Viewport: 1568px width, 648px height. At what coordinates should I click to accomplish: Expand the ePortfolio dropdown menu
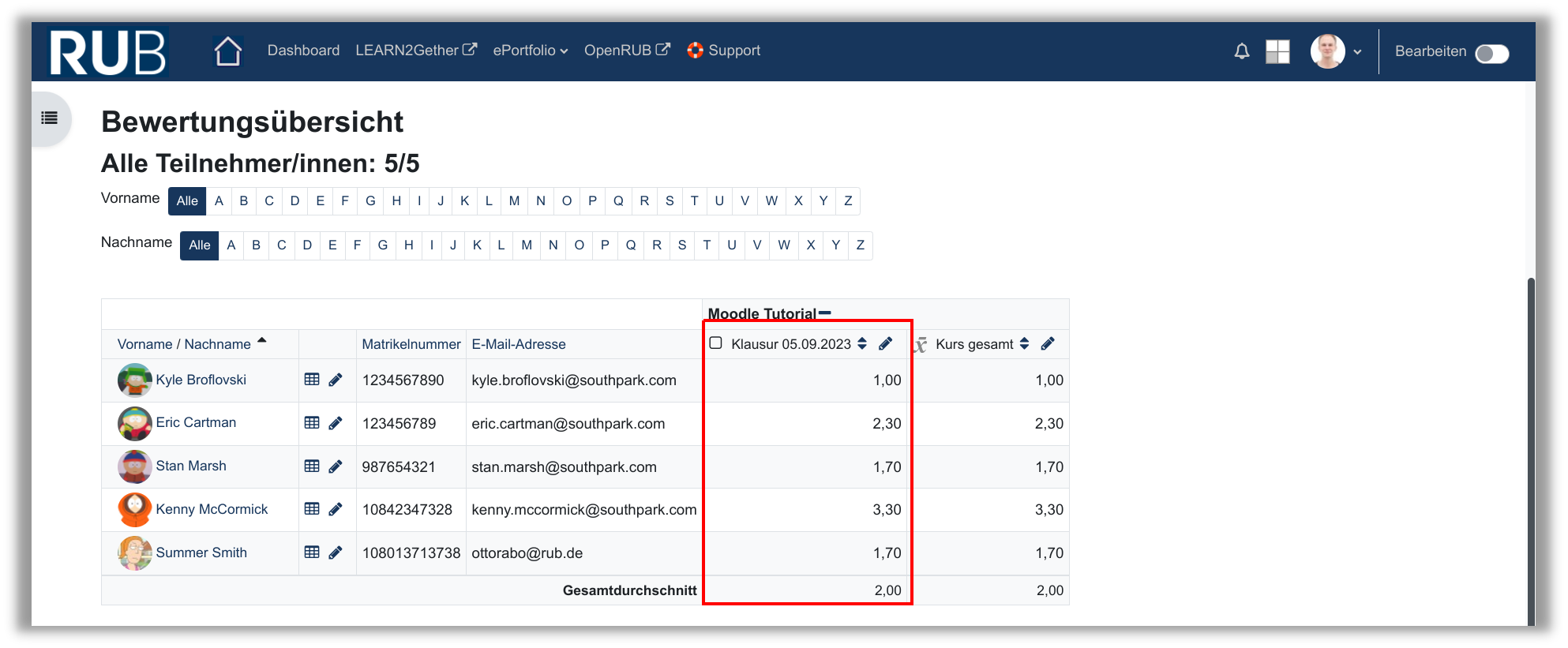pyautogui.click(x=530, y=51)
